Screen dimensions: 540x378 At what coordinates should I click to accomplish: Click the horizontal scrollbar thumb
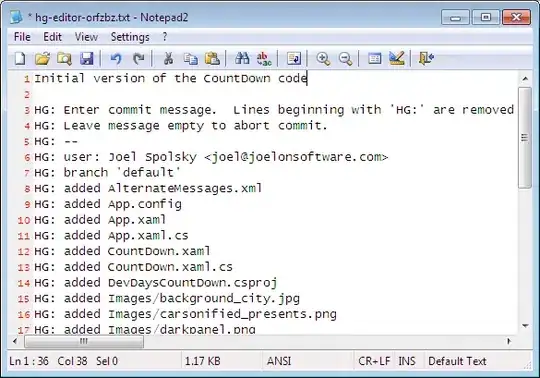pyautogui.click(x=84, y=342)
